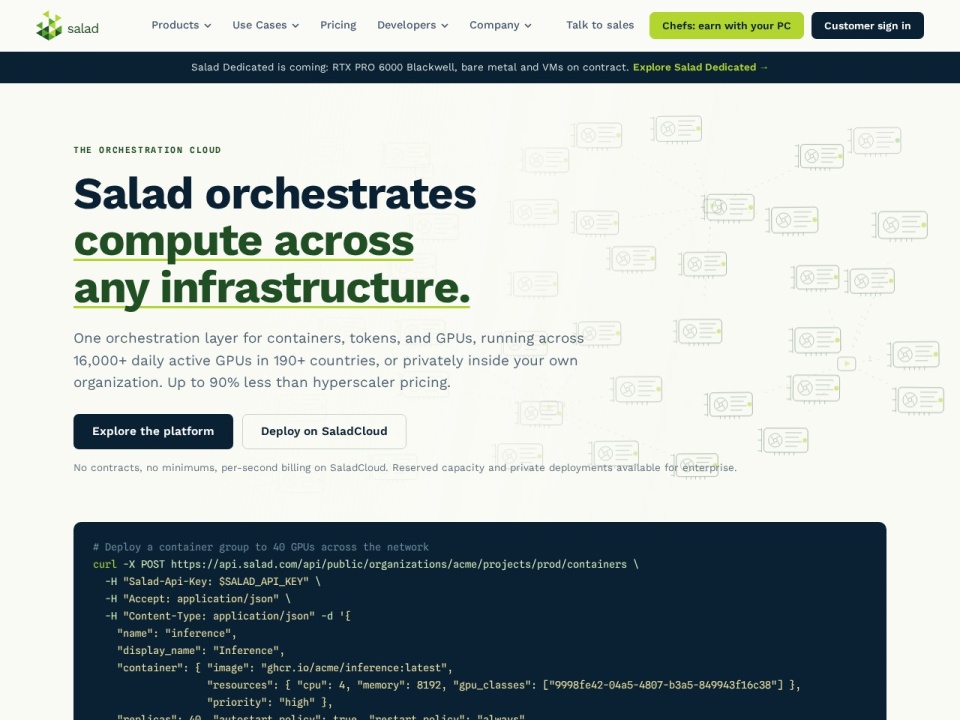960x720 pixels.
Task: Click the "name": "inference" line
Action: 177,634
